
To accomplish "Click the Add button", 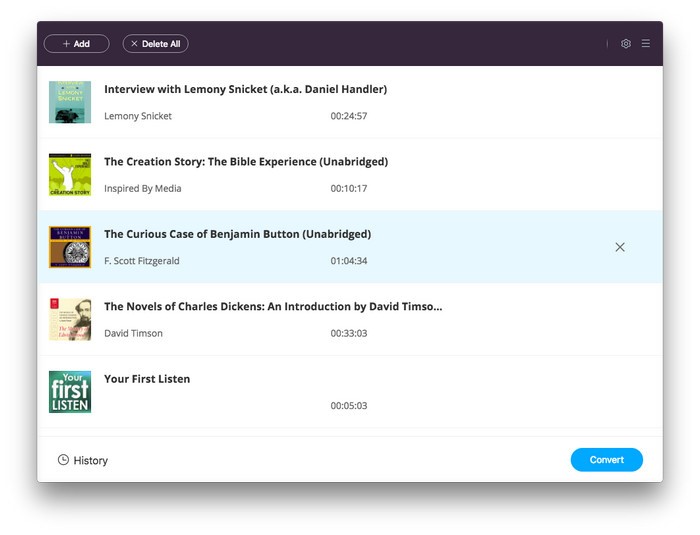I will coord(76,44).
